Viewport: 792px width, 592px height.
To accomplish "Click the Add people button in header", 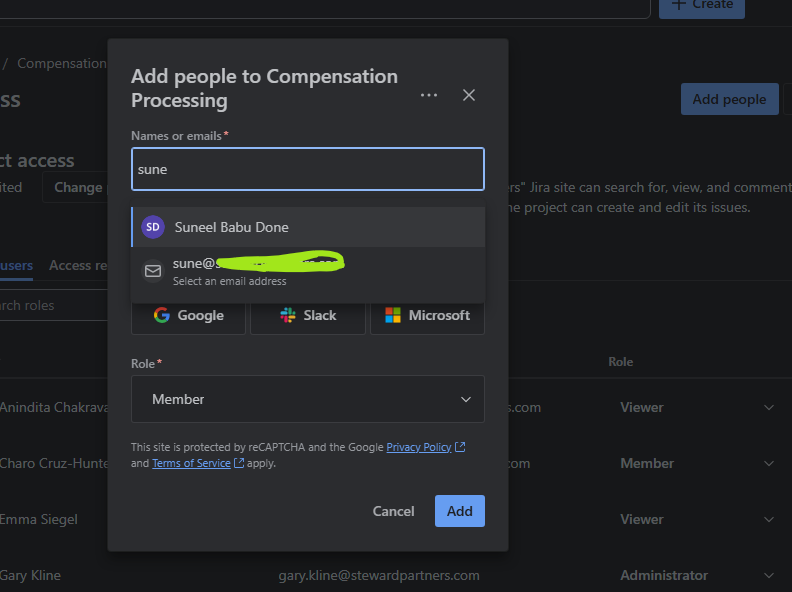I will pos(729,99).
